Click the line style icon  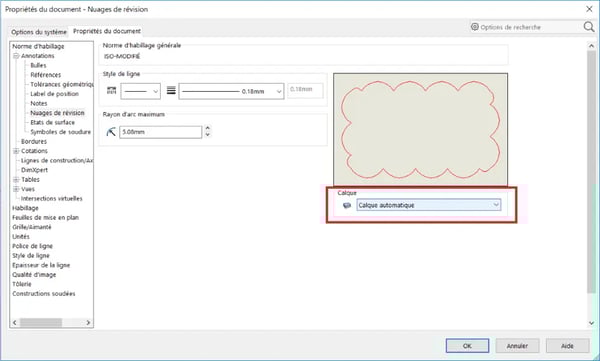tap(111, 91)
